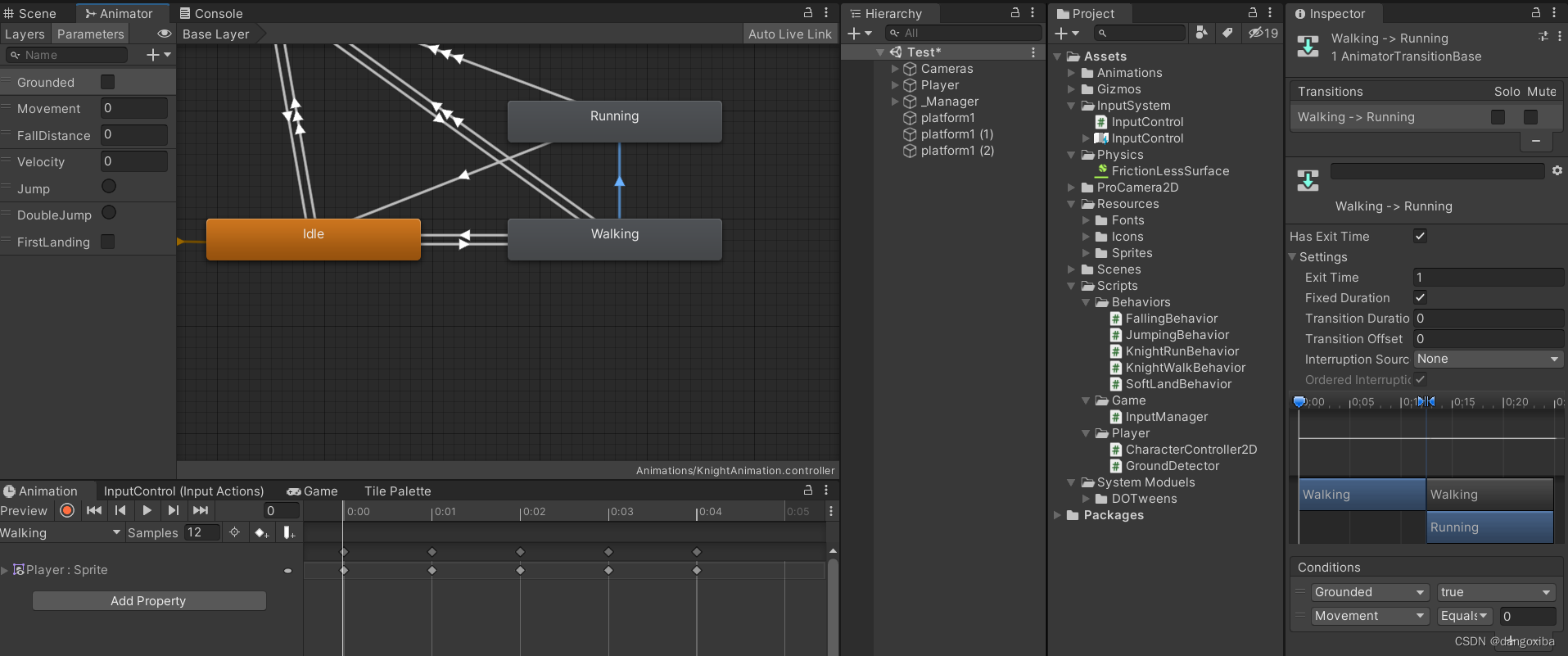
Task: Open the Project create plus menu
Action: pos(1066,33)
